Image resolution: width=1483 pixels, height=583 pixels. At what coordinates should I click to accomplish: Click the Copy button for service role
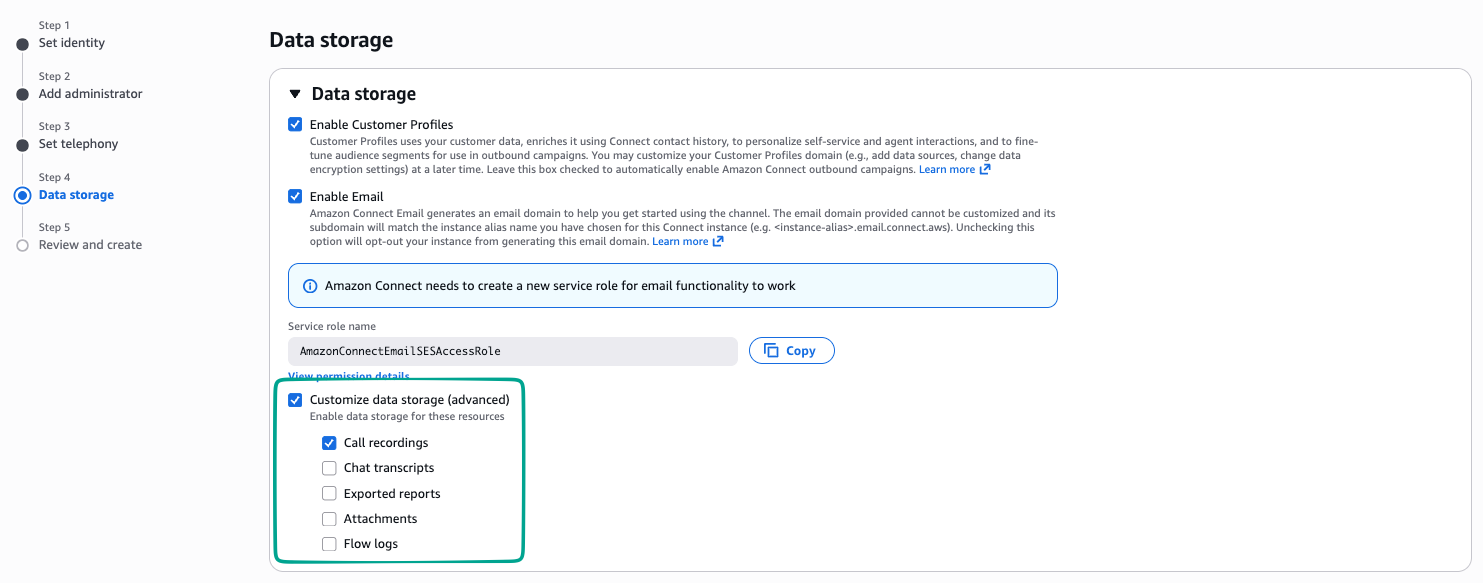[x=791, y=351]
